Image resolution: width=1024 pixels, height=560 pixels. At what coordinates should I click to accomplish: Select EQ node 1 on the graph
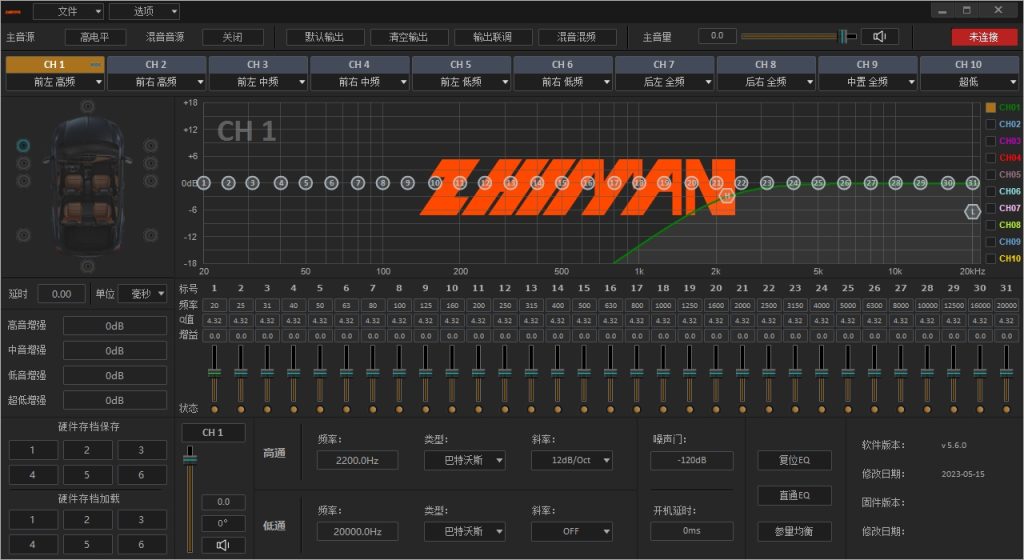click(x=204, y=183)
